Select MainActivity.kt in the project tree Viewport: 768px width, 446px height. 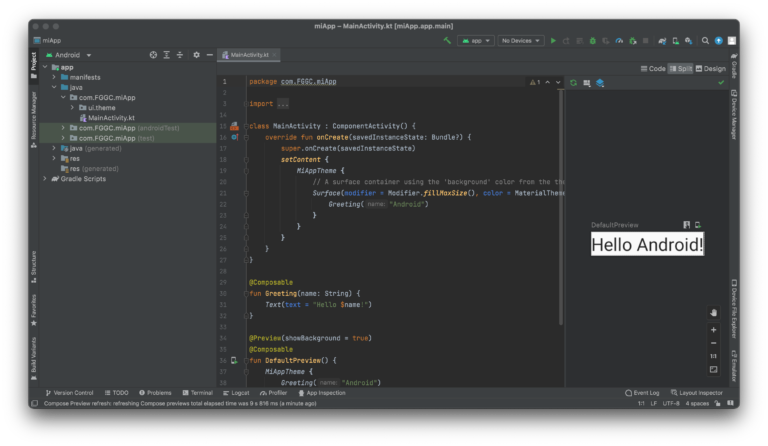(x=107, y=118)
